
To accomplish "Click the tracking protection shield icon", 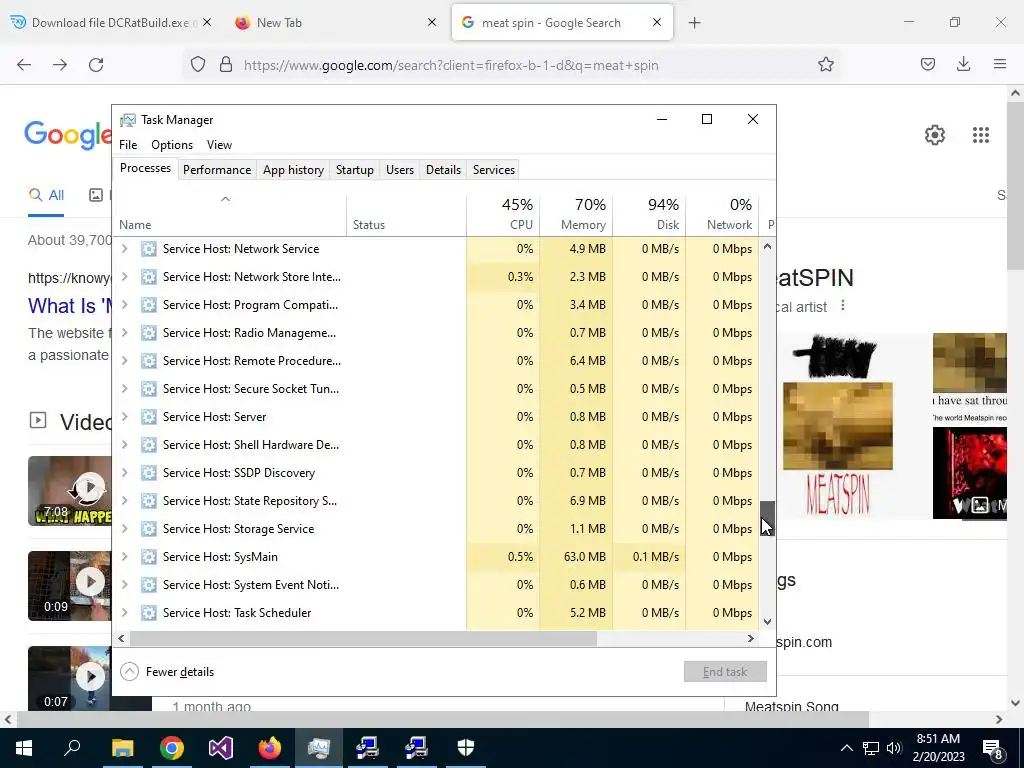I will 198,65.
